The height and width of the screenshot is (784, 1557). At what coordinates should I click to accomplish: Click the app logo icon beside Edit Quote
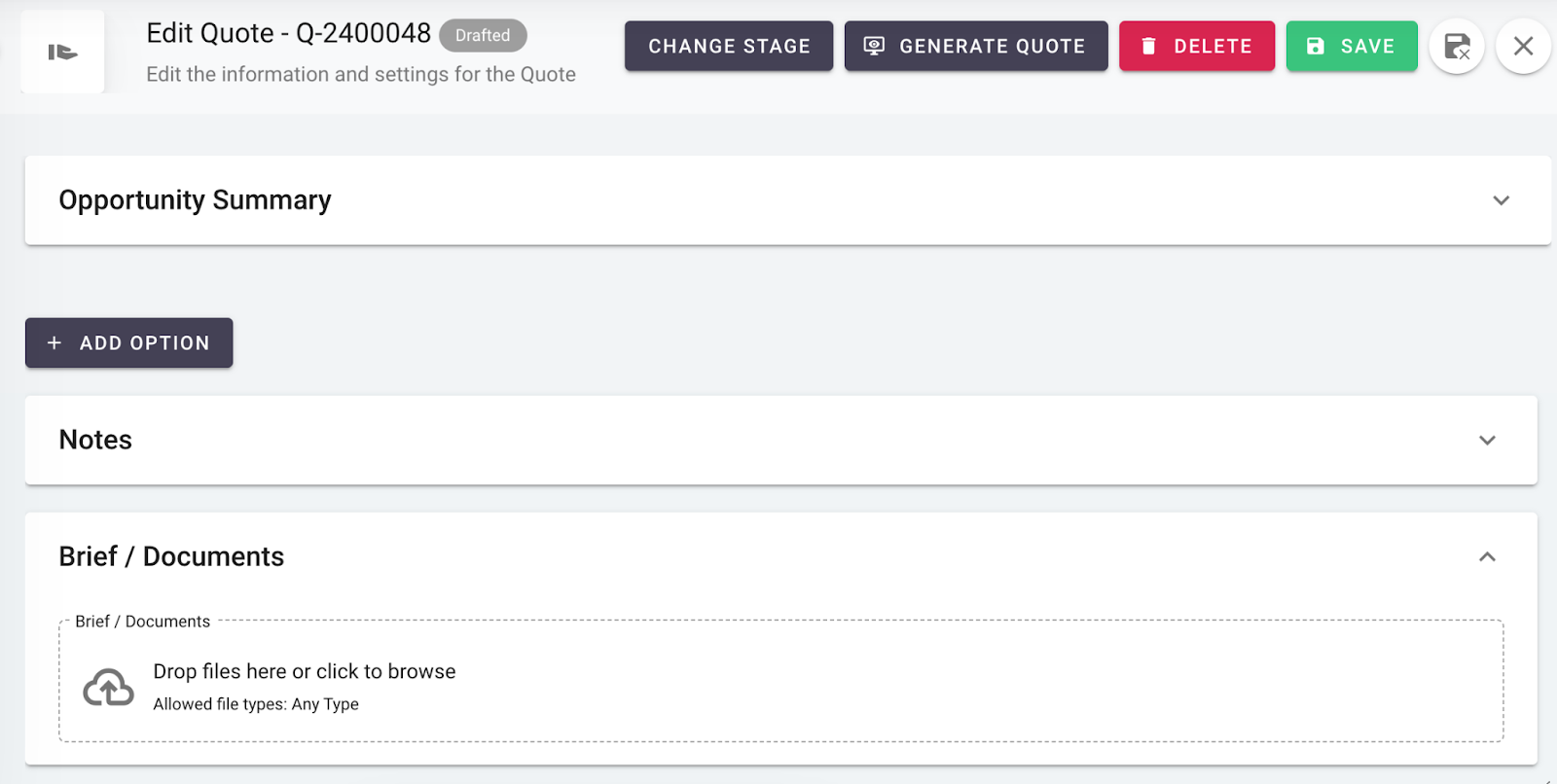62,53
